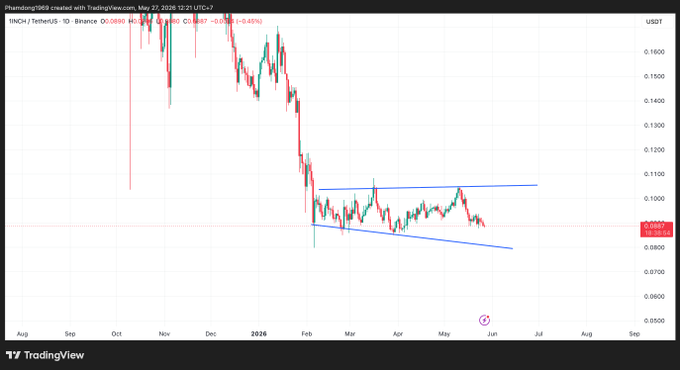Viewport: 680px width, 370px height.
Task: Click the Oct label on time axis
Action: click(116, 334)
